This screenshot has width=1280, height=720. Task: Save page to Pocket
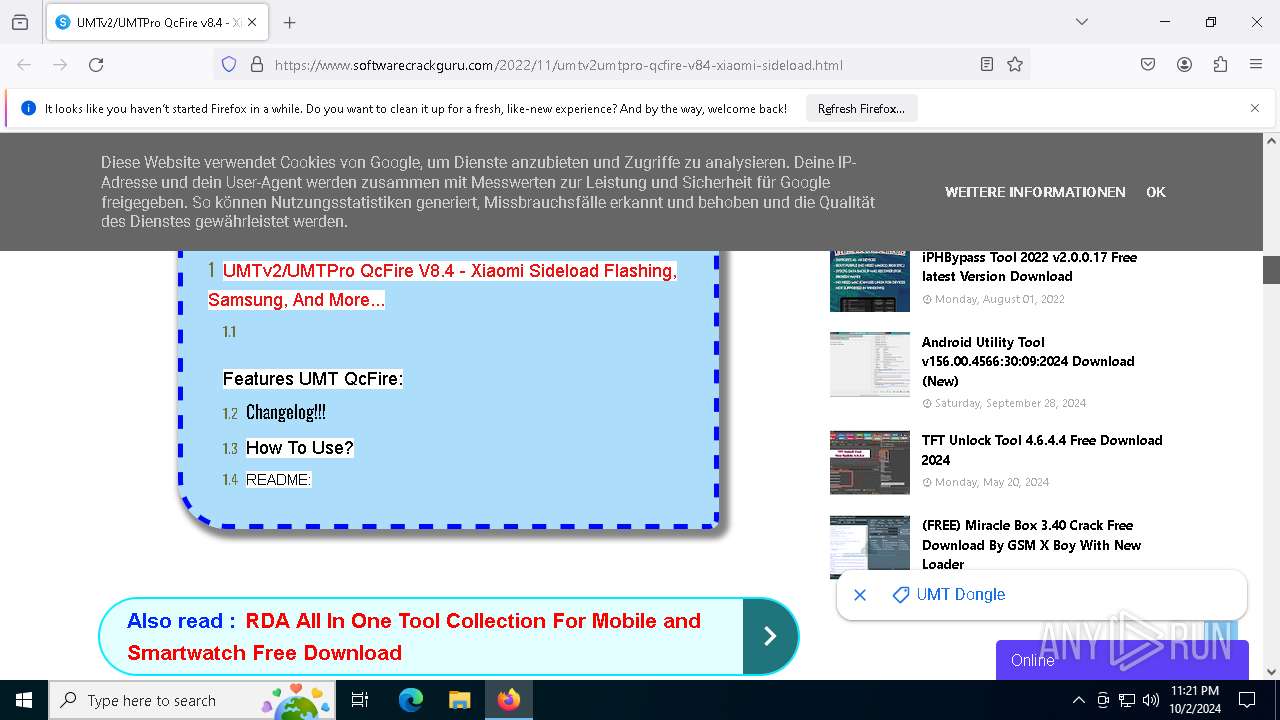(1148, 64)
